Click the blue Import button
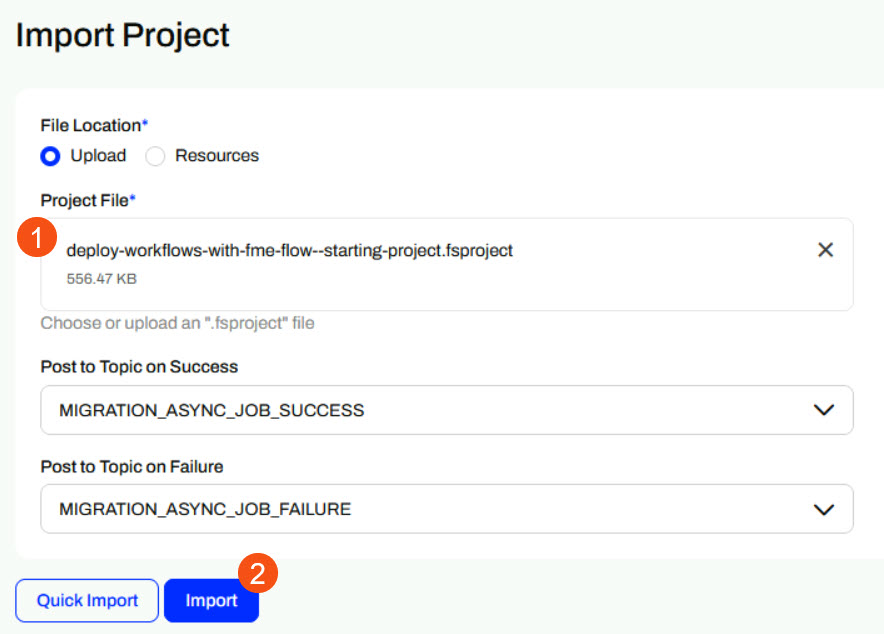The height and width of the screenshot is (634, 884). click(x=211, y=601)
